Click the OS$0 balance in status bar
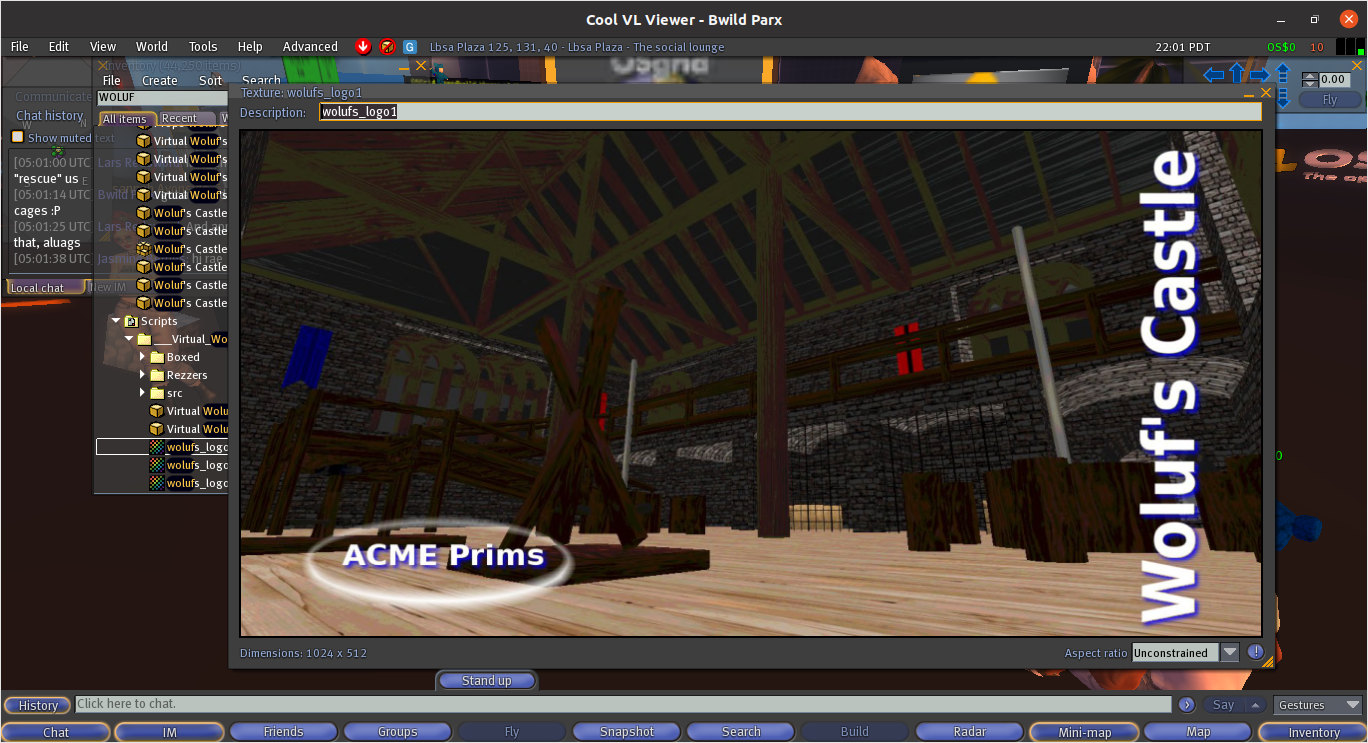1368x743 pixels. pos(1281,47)
